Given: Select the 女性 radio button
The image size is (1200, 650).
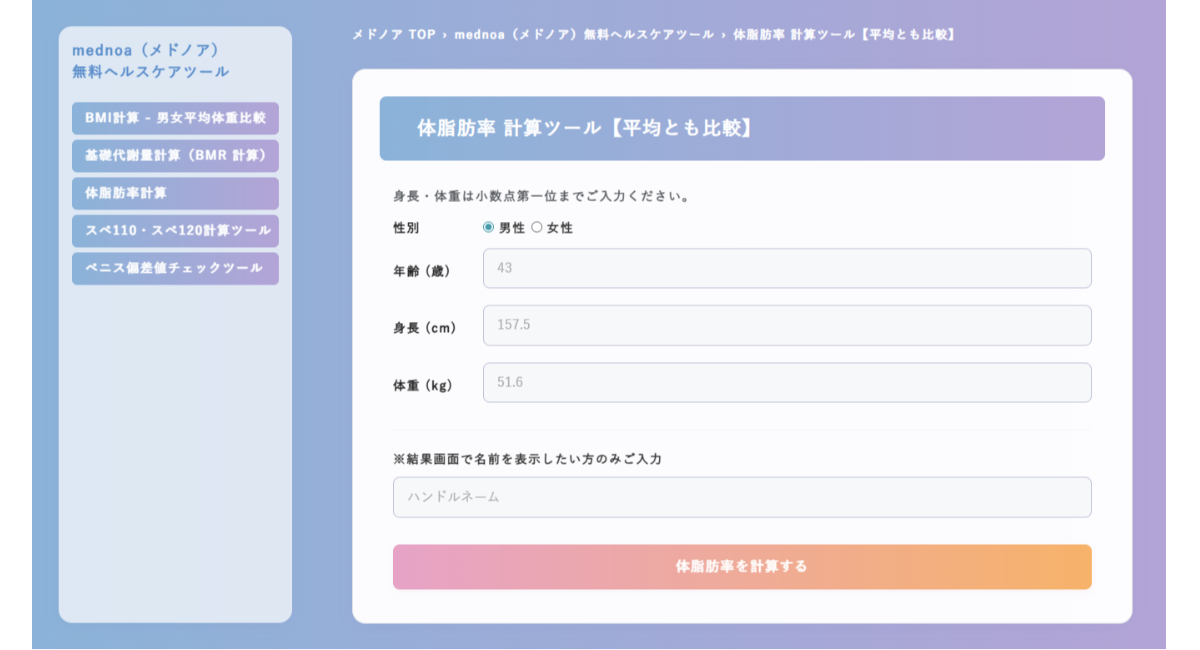Looking at the screenshot, I should tap(537, 227).
